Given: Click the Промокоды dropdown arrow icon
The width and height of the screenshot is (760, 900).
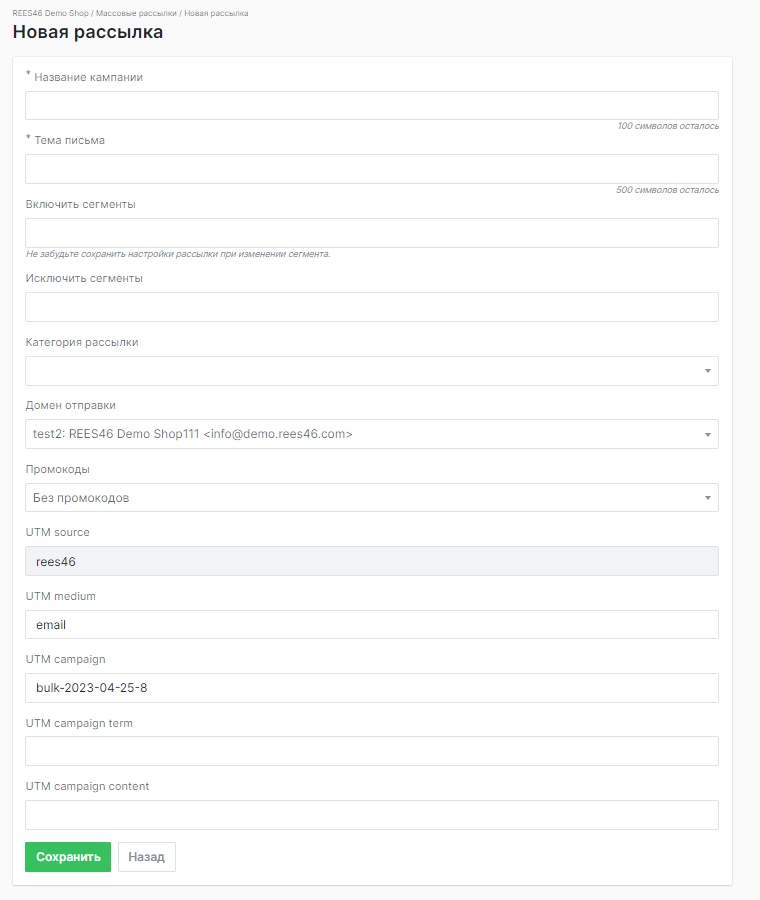Looking at the screenshot, I should point(707,498).
